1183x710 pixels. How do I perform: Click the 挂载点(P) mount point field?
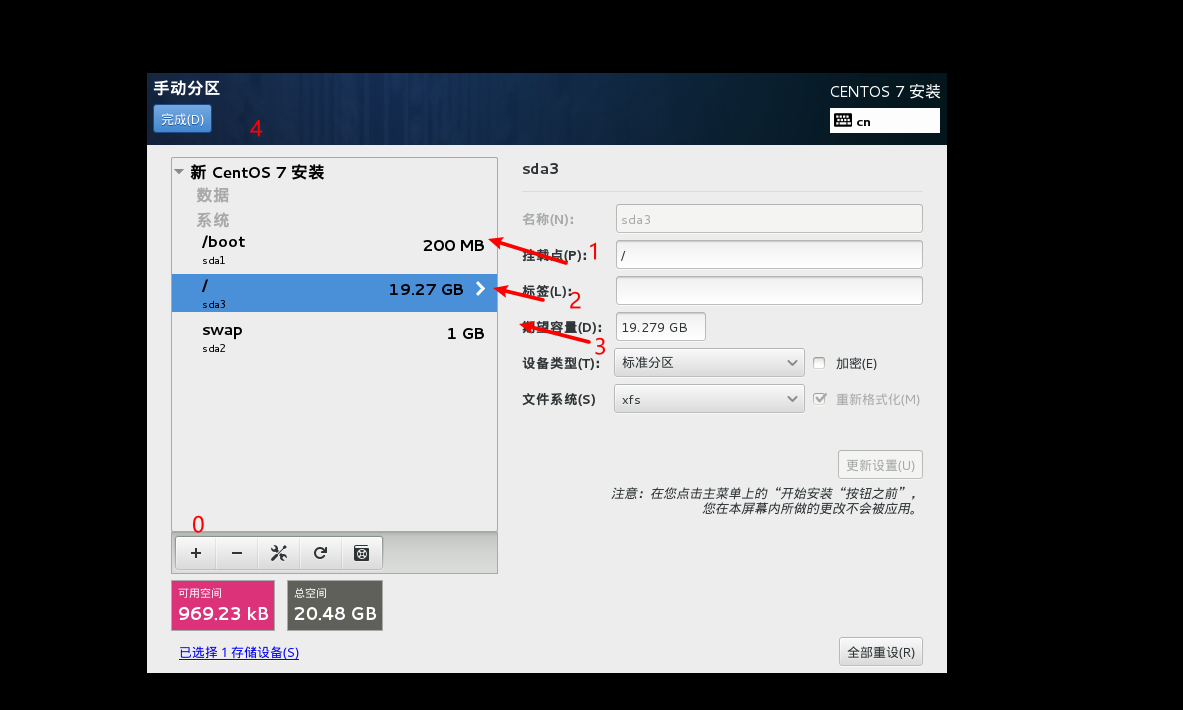pos(769,255)
